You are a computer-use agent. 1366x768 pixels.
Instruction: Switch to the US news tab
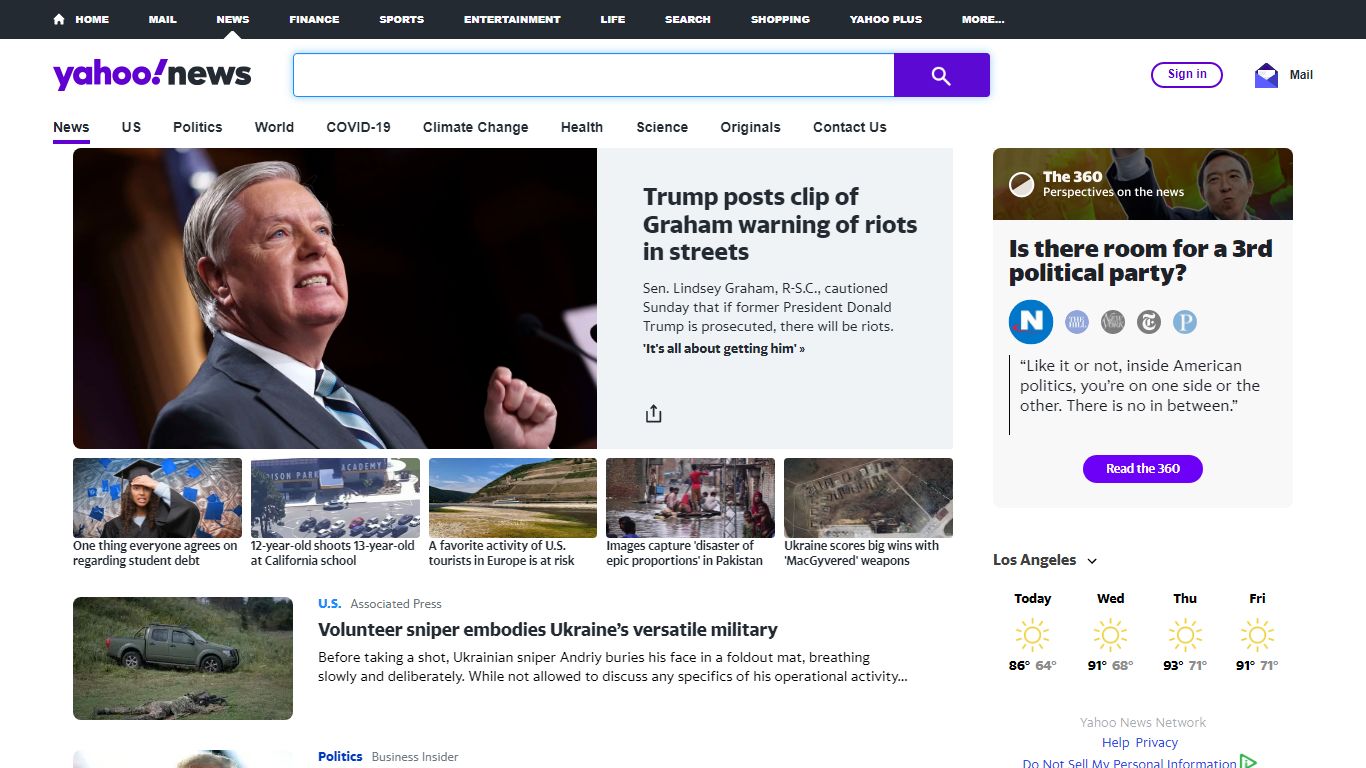pos(131,127)
